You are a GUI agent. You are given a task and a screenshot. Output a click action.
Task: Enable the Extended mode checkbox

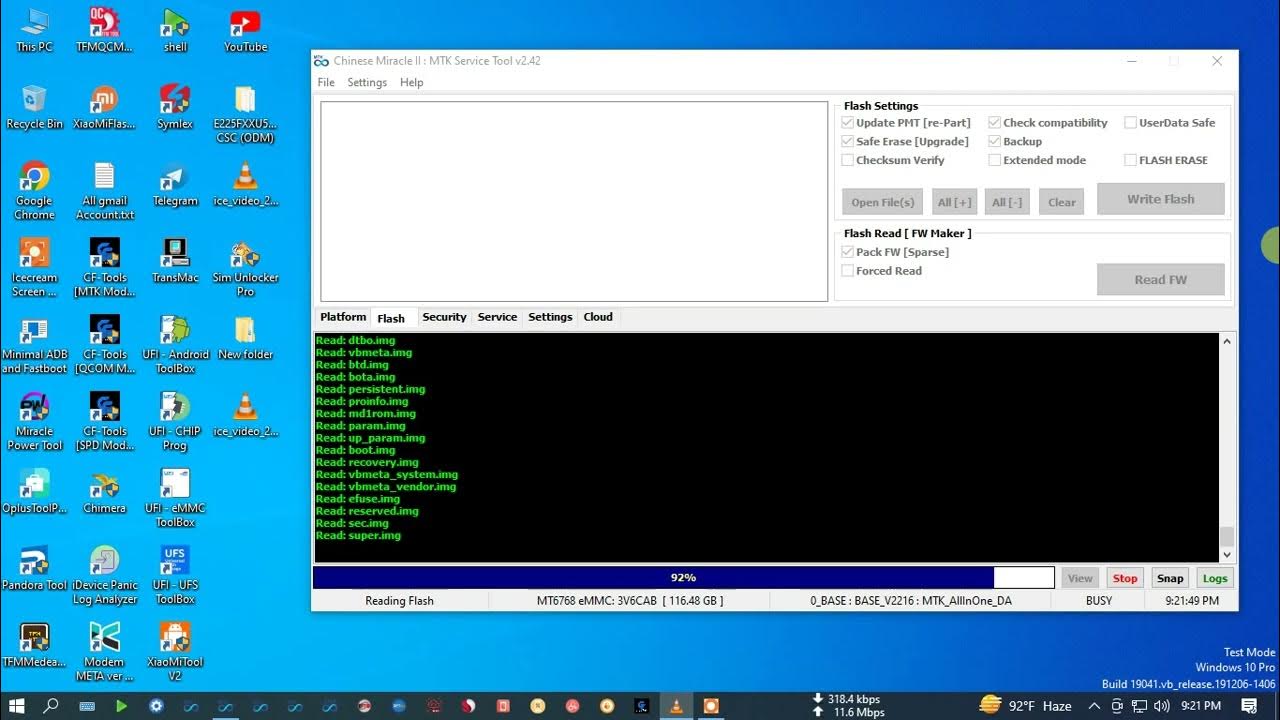995,160
